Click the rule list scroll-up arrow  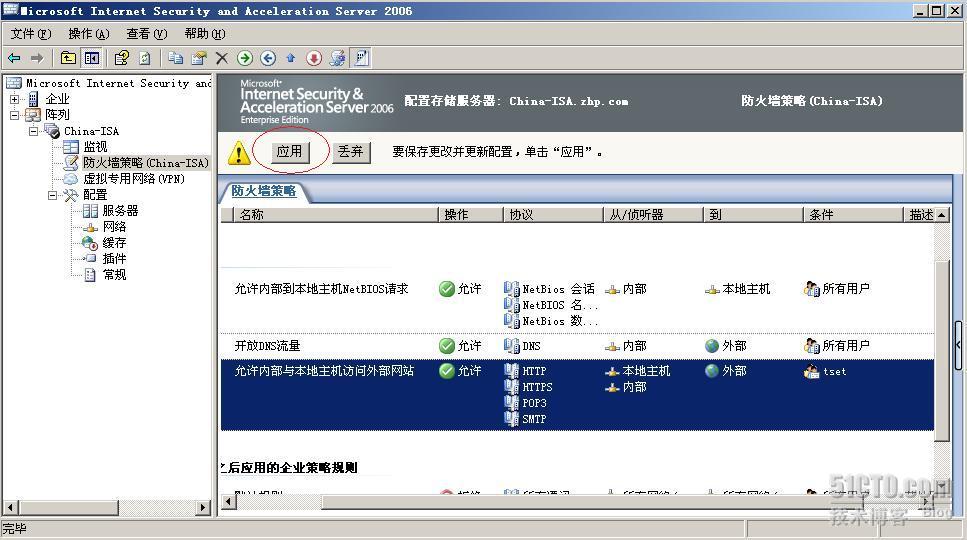(942, 215)
